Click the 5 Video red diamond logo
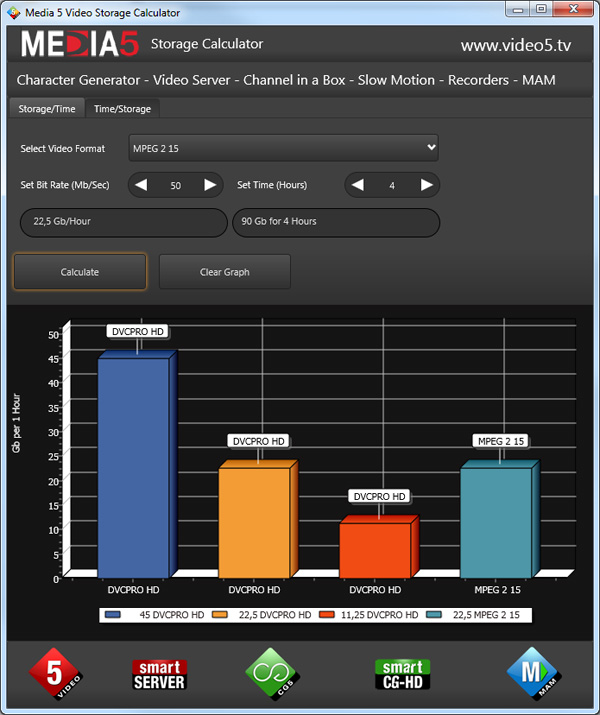Image resolution: width=600 pixels, height=715 pixels. [x=56, y=674]
